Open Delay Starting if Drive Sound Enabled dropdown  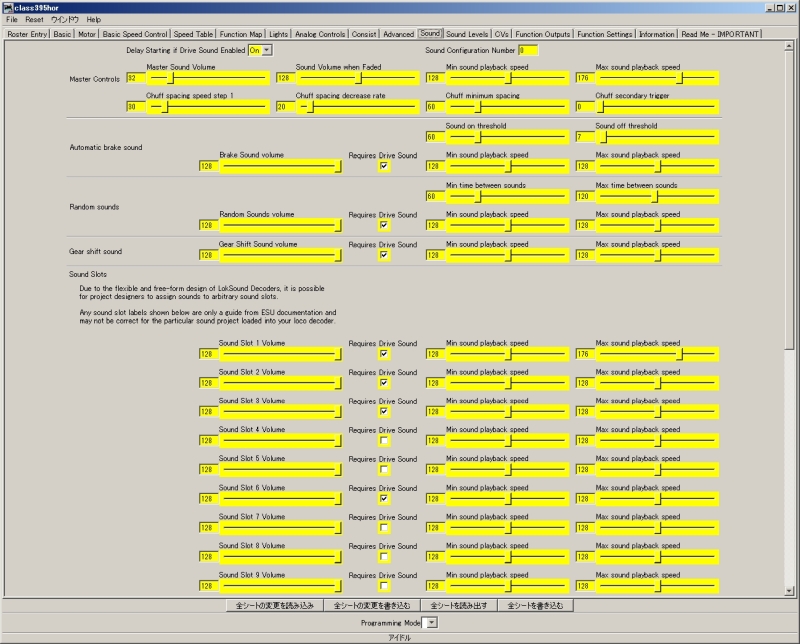(x=267, y=50)
